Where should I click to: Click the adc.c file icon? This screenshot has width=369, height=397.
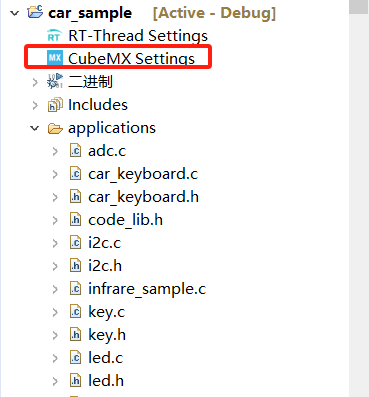(x=75, y=151)
